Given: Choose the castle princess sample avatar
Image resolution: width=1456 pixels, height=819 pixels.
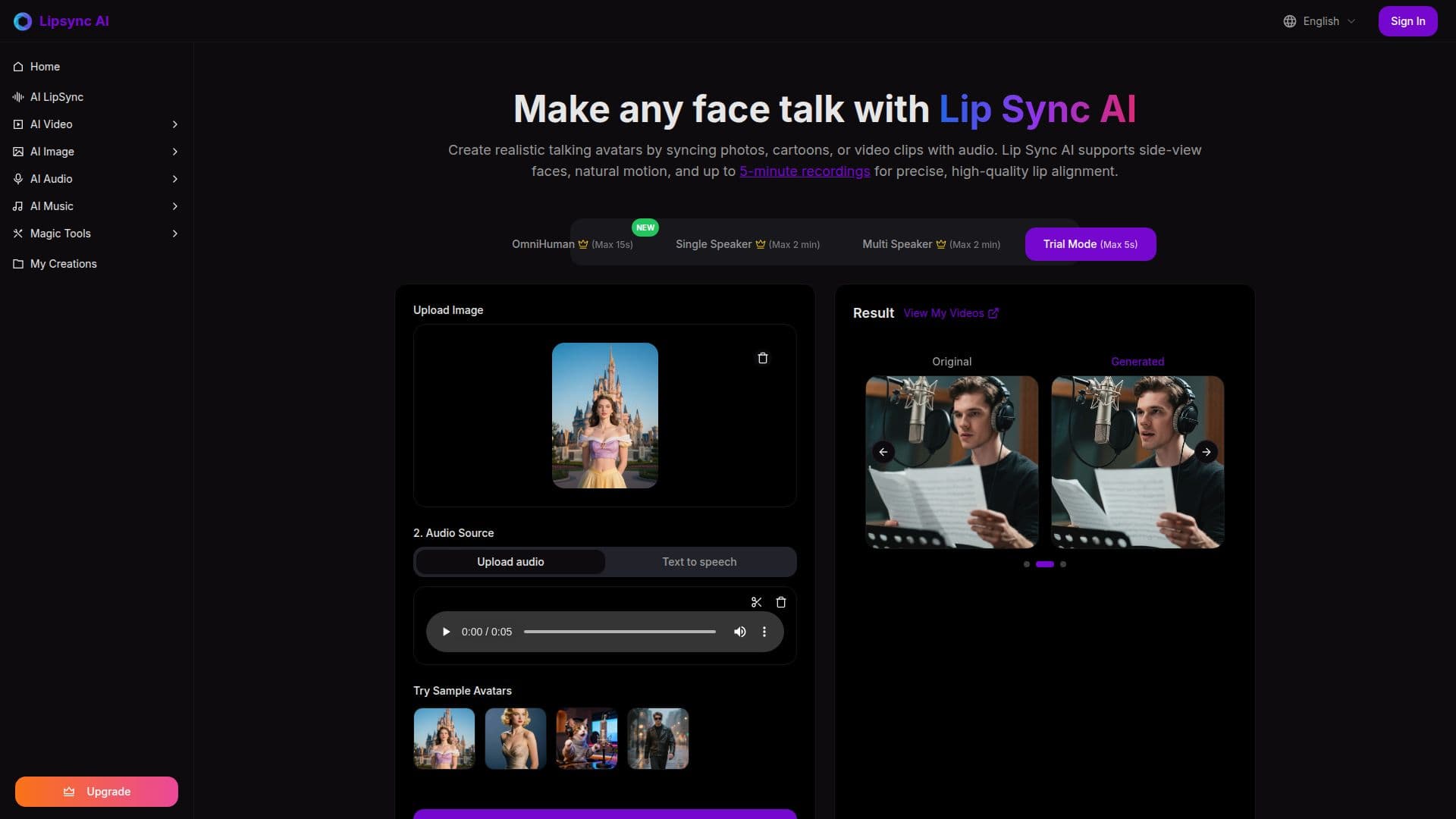Looking at the screenshot, I should click(x=444, y=739).
